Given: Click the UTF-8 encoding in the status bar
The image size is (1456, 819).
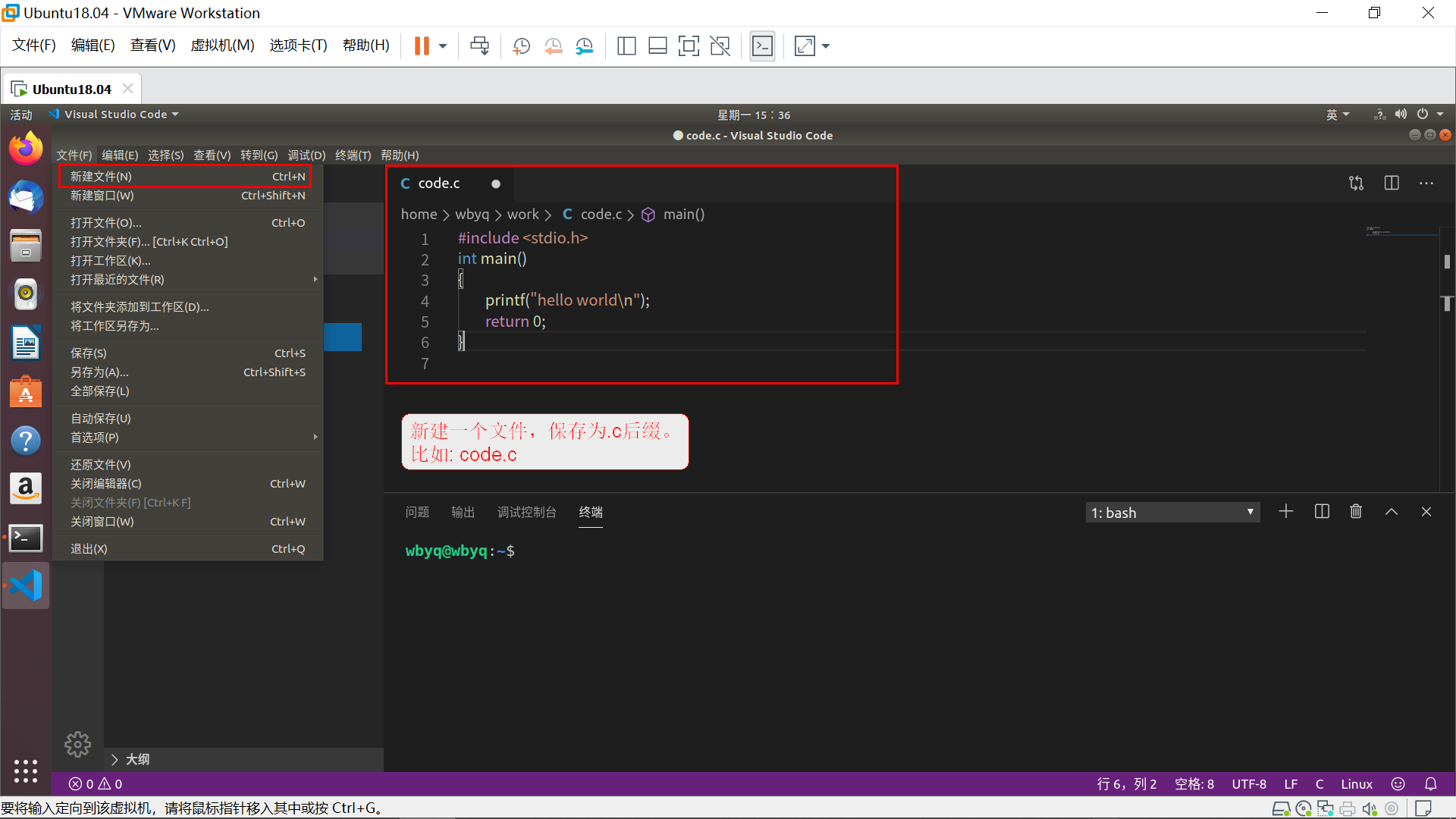Looking at the screenshot, I should pos(1248,784).
